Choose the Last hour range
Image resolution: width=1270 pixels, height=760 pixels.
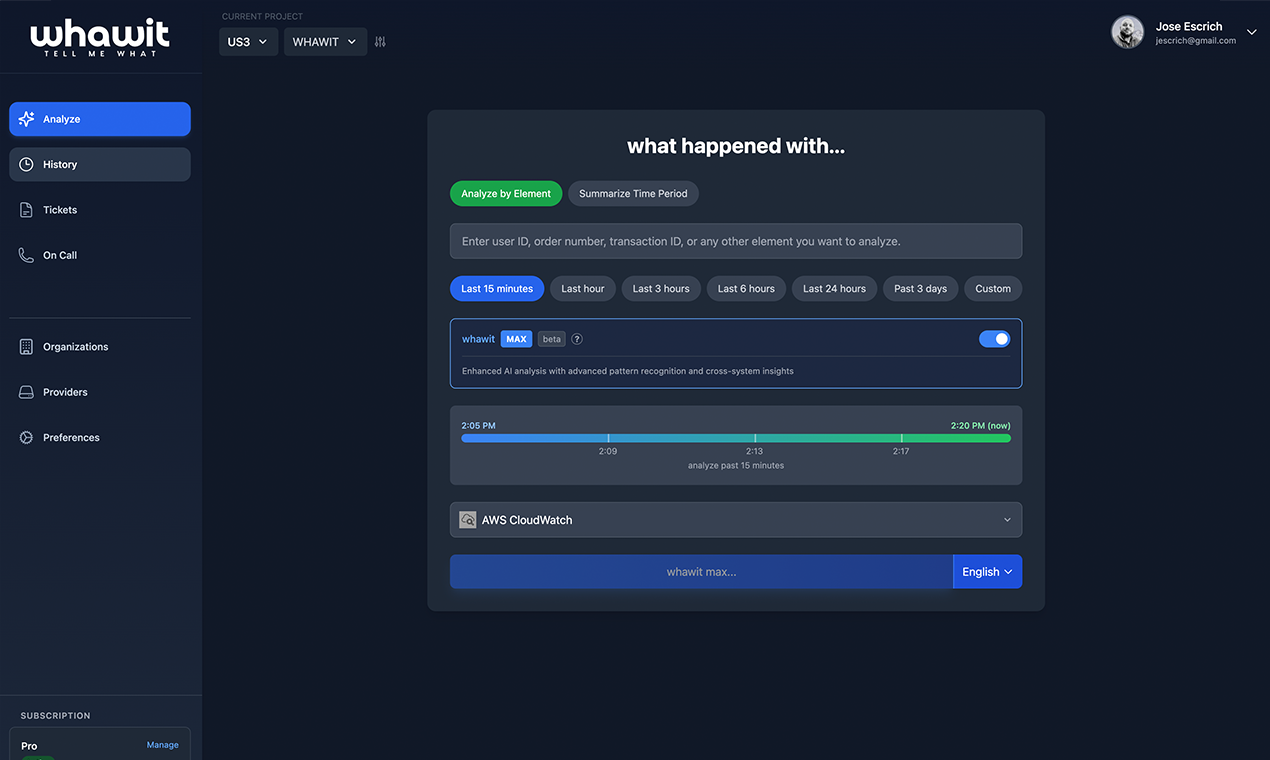click(583, 289)
